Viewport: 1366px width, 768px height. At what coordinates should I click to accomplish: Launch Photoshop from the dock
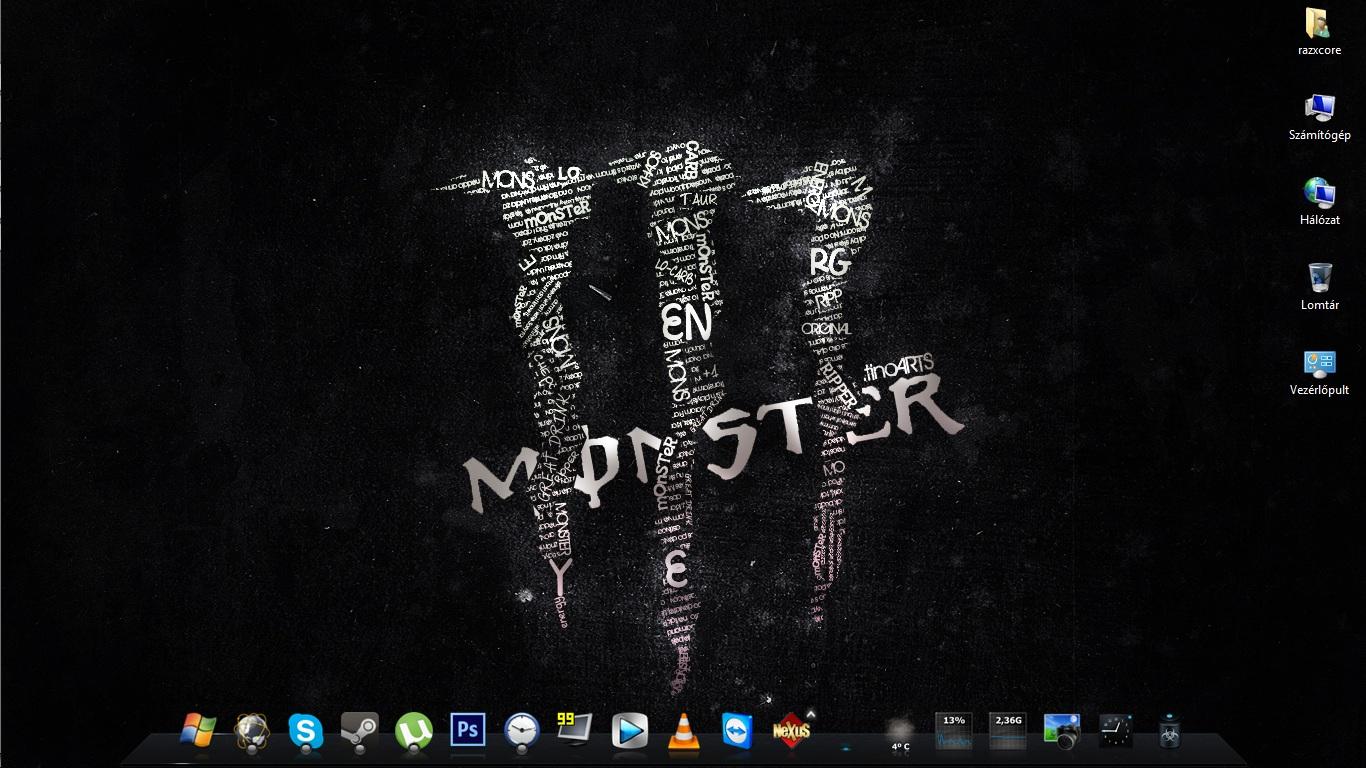467,730
